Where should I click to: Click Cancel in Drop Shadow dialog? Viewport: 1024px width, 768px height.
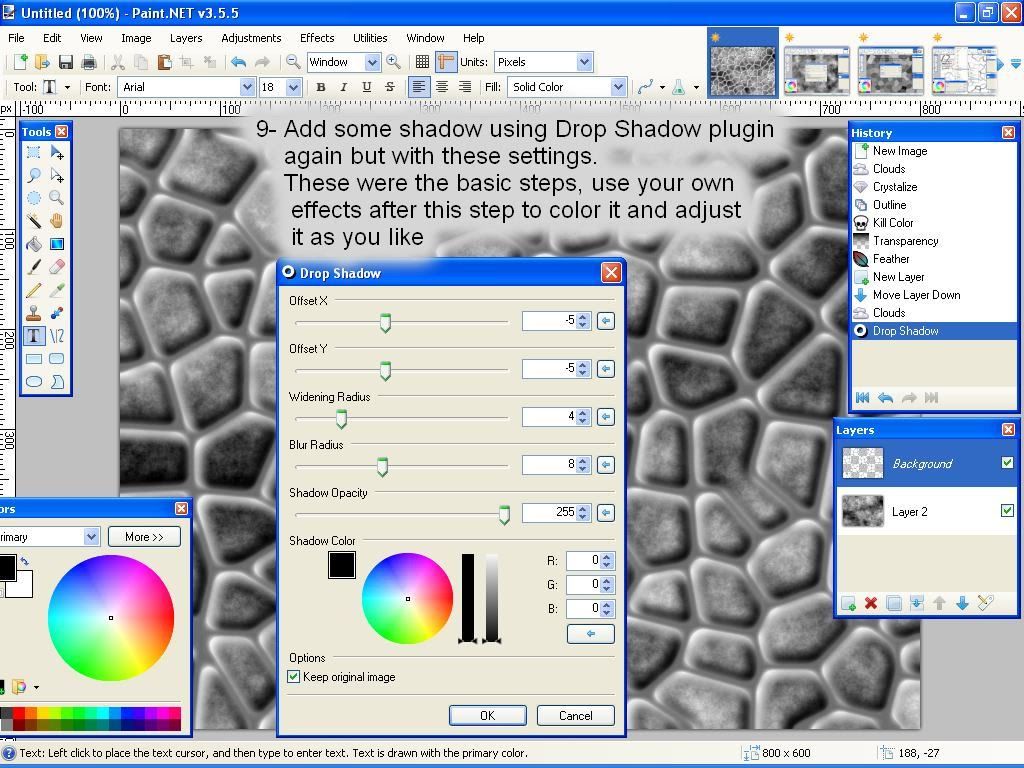click(x=575, y=715)
